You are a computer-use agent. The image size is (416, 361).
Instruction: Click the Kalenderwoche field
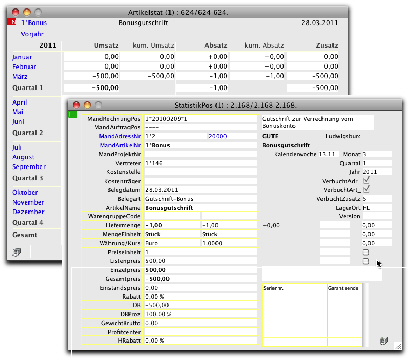[328, 154]
